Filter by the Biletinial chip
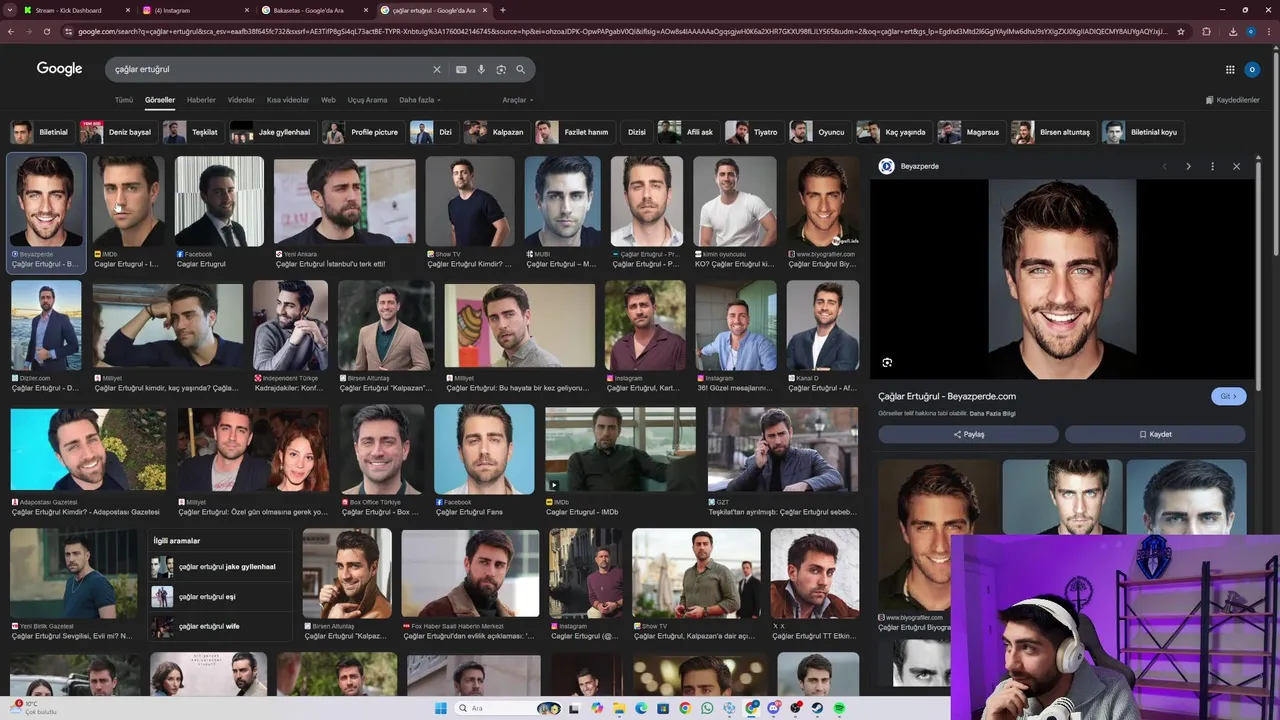This screenshot has width=1280, height=720. click(41, 132)
